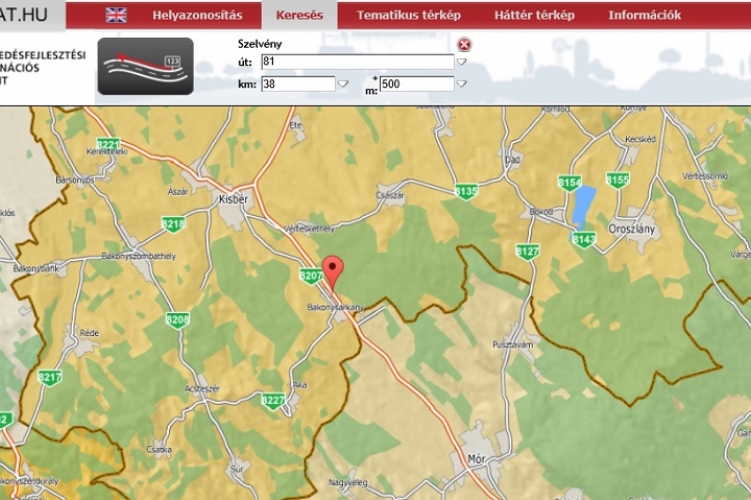751x500 pixels.
Task: Click the 8208 road shield
Action: (178, 321)
